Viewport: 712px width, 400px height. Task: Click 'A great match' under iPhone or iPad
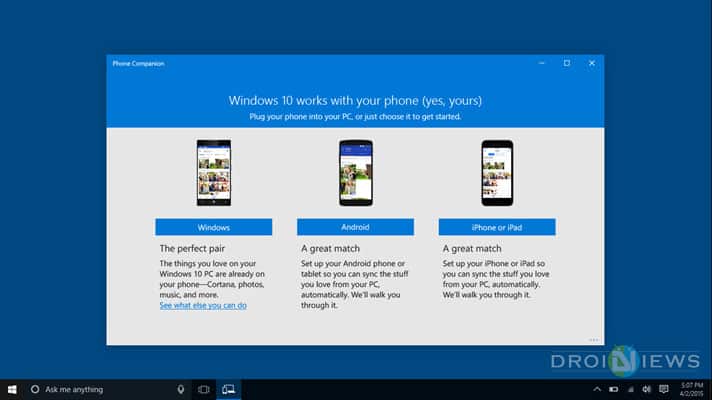tap(472, 248)
